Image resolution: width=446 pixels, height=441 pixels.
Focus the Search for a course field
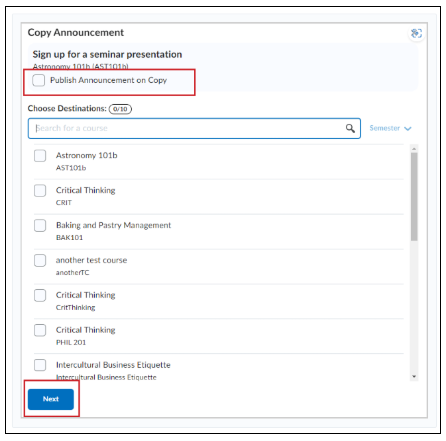(194, 128)
